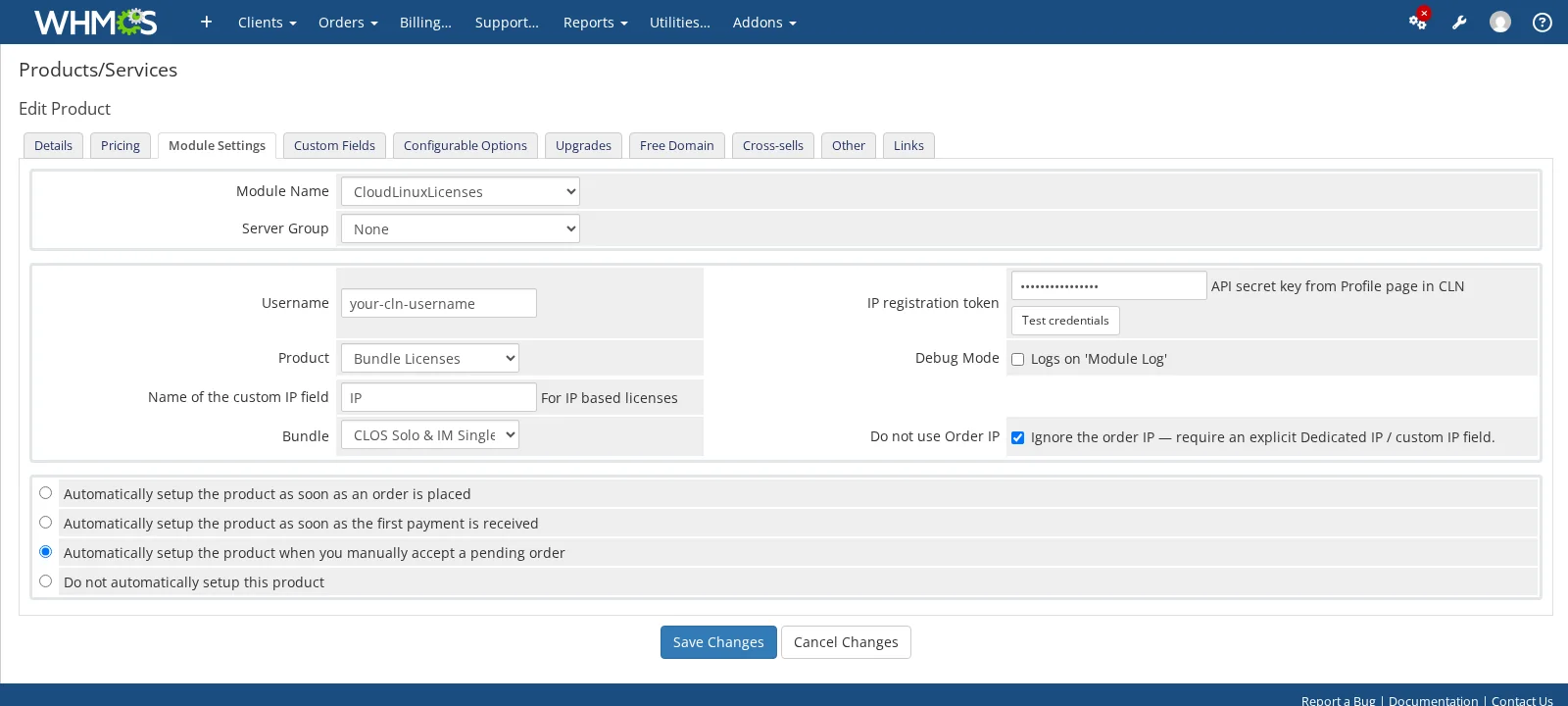
Task: Open the wrench configuration icon
Action: [1459, 22]
